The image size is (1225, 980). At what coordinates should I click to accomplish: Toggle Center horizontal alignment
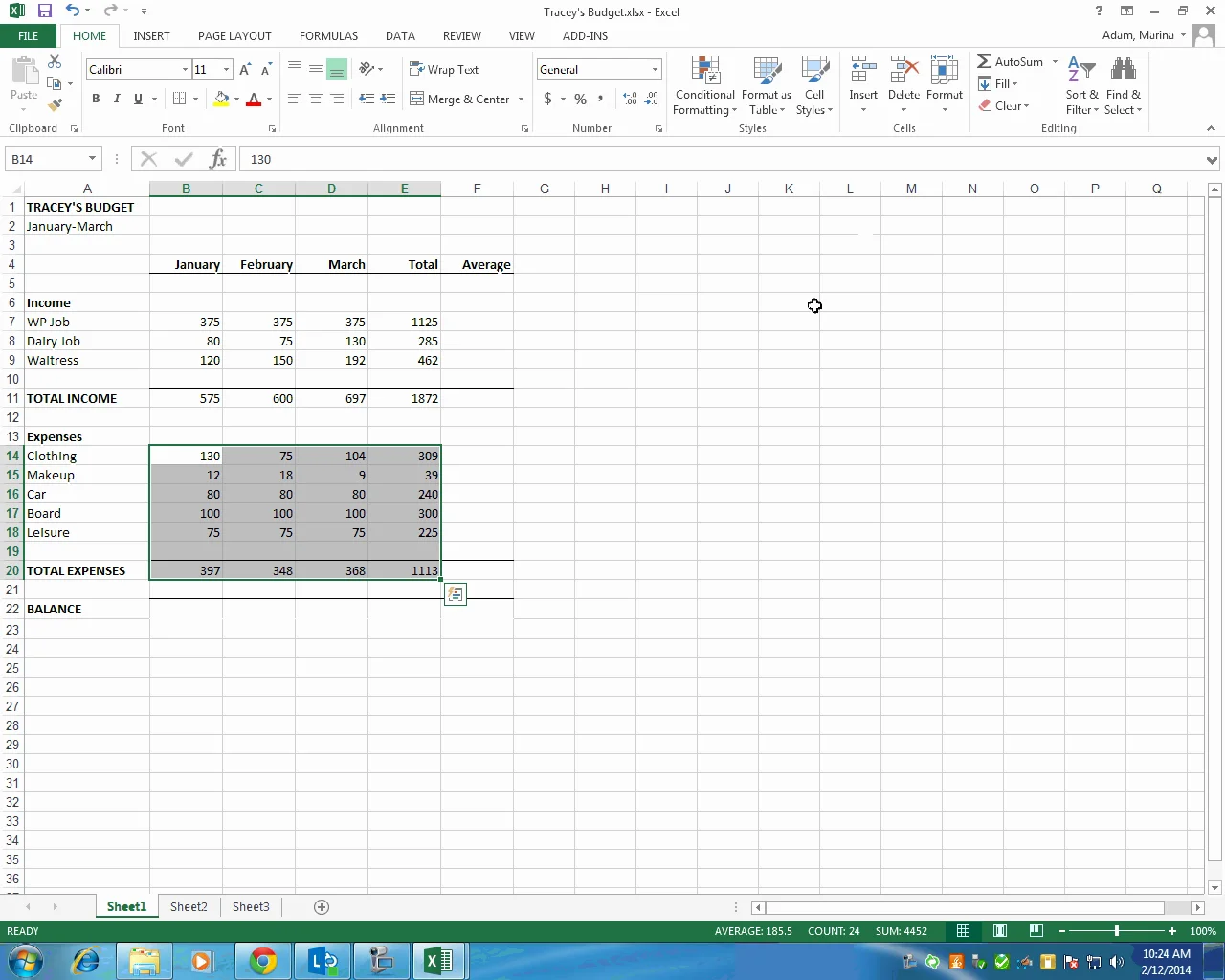[315, 99]
